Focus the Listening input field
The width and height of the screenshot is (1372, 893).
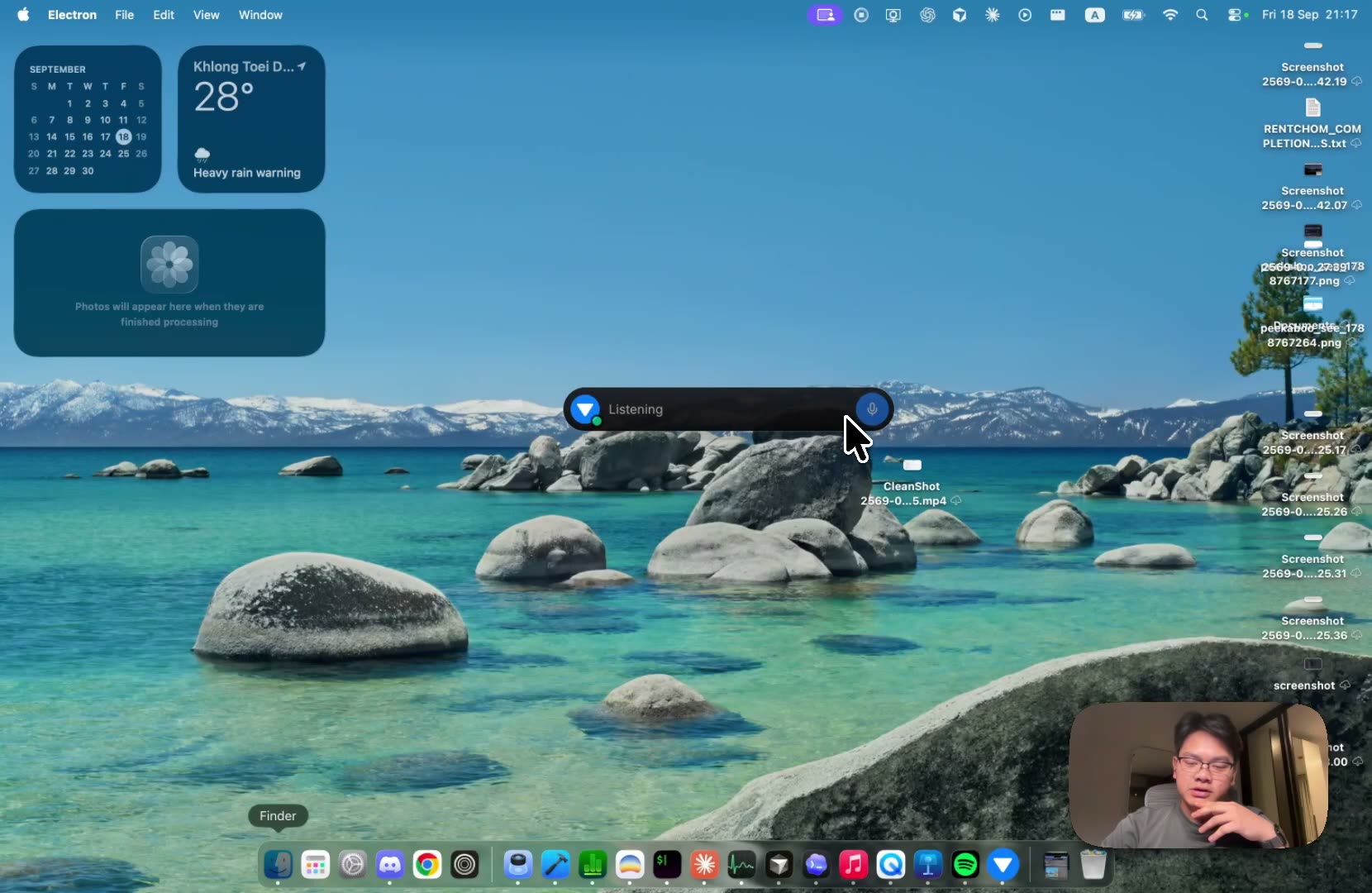tap(728, 409)
